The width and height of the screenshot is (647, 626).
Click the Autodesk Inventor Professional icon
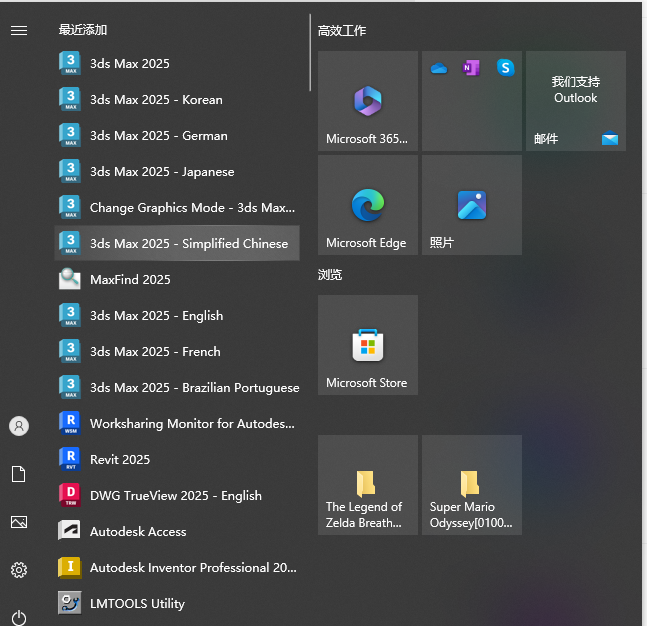pos(70,567)
